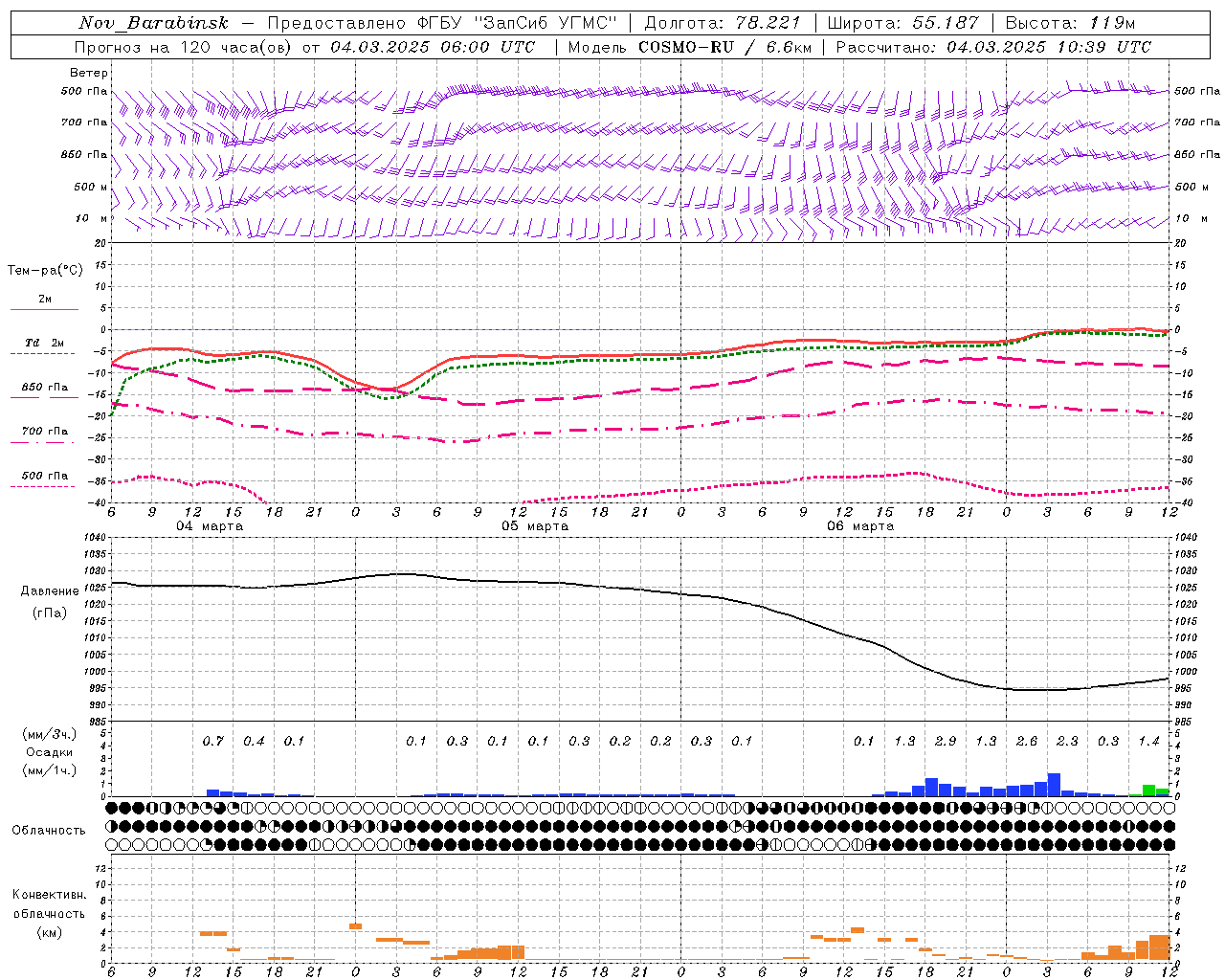The height and width of the screenshot is (980, 1225).
Task: Select the 700 гПа temperature legend entry
Action: 44,431
